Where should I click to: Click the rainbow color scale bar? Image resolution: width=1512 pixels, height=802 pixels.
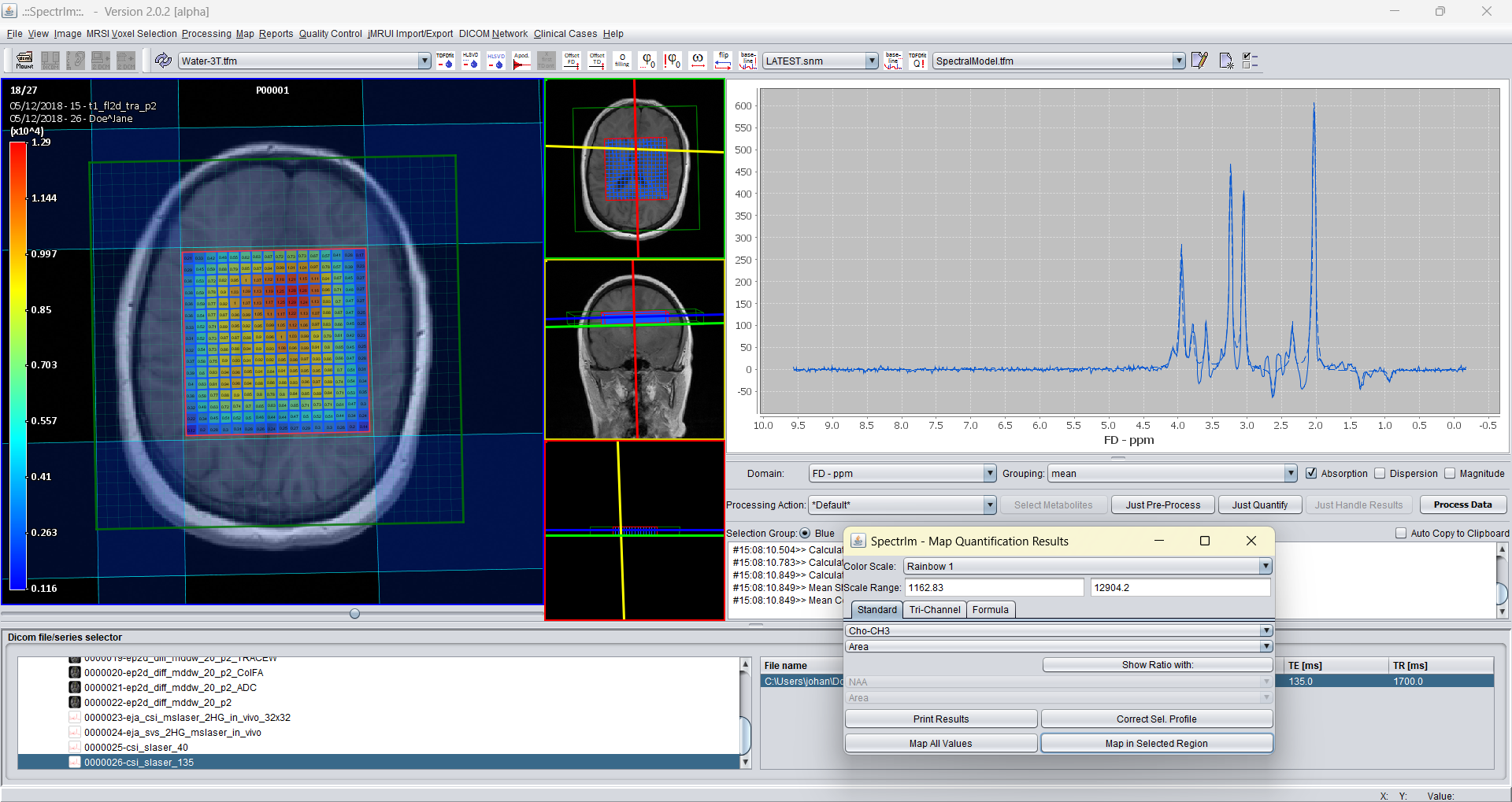point(18,365)
